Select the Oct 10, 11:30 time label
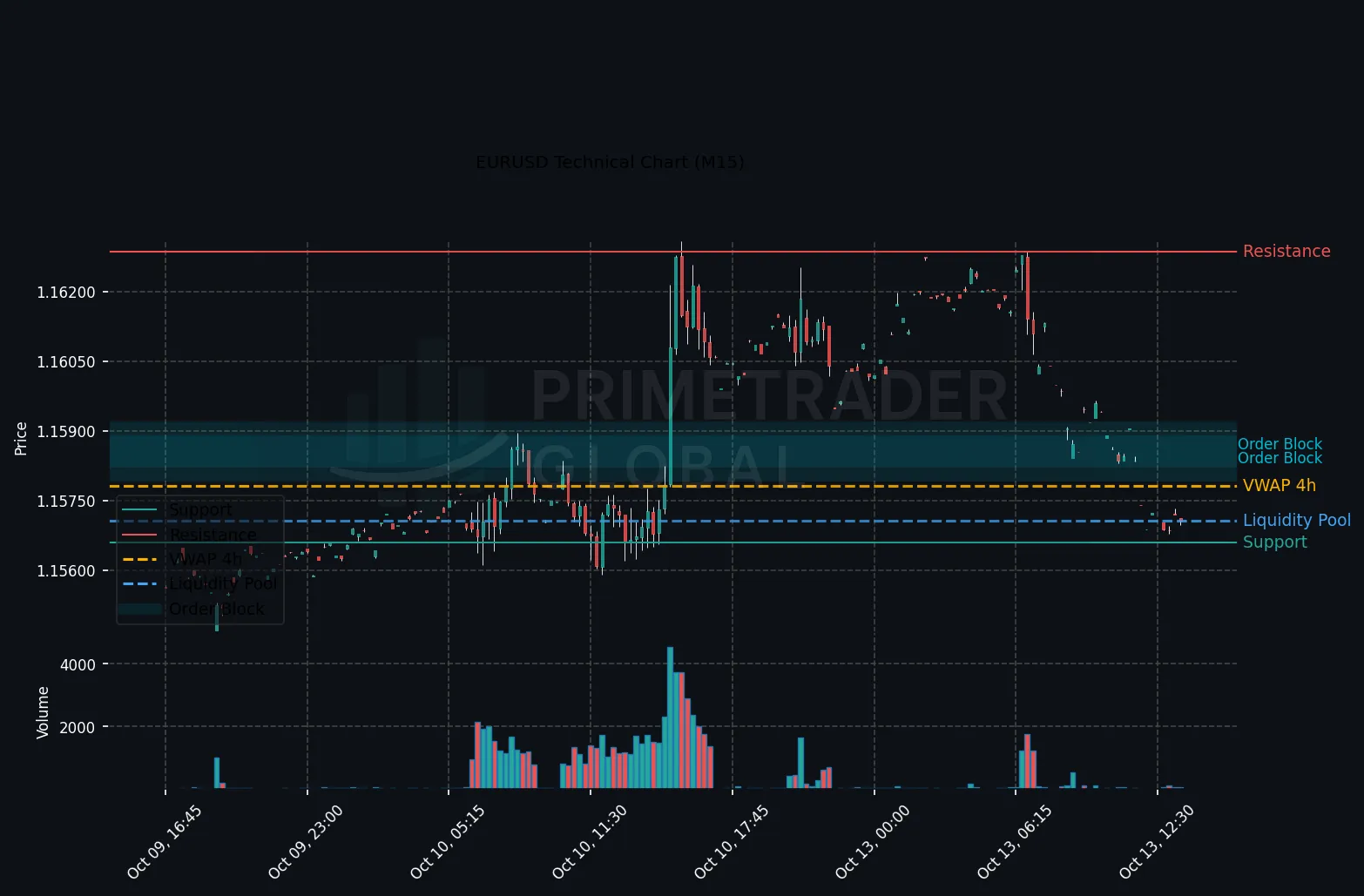This screenshot has height=896, width=1364. (x=590, y=842)
